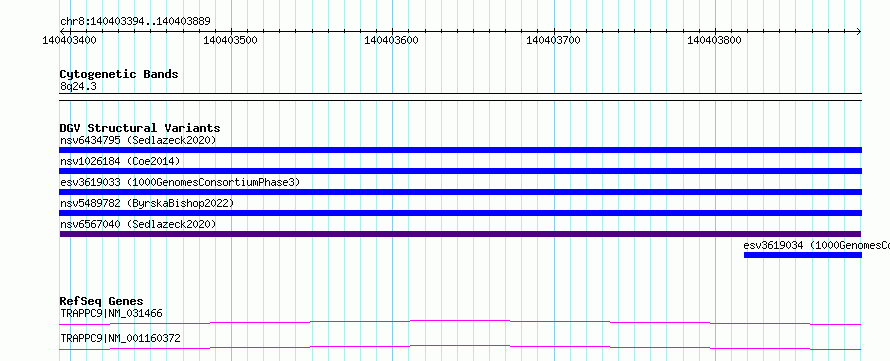The width and height of the screenshot is (890, 361).
Task: Click the ruler position 140403500
Action: [x=230, y=40]
